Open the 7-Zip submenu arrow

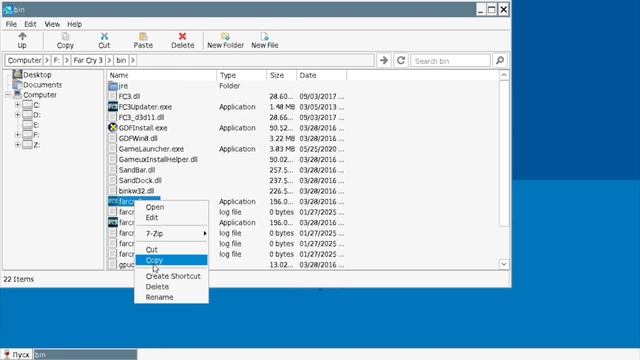click(205, 233)
